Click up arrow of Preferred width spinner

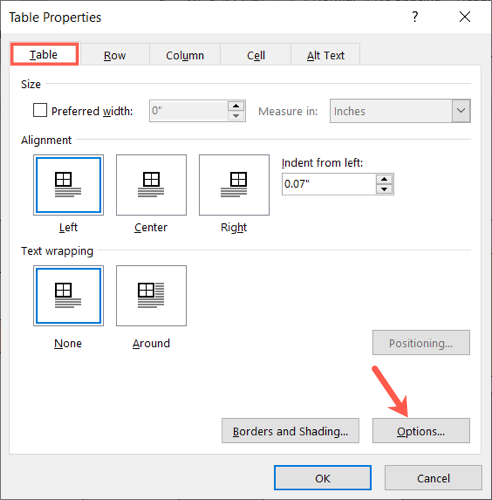pos(236,106)
